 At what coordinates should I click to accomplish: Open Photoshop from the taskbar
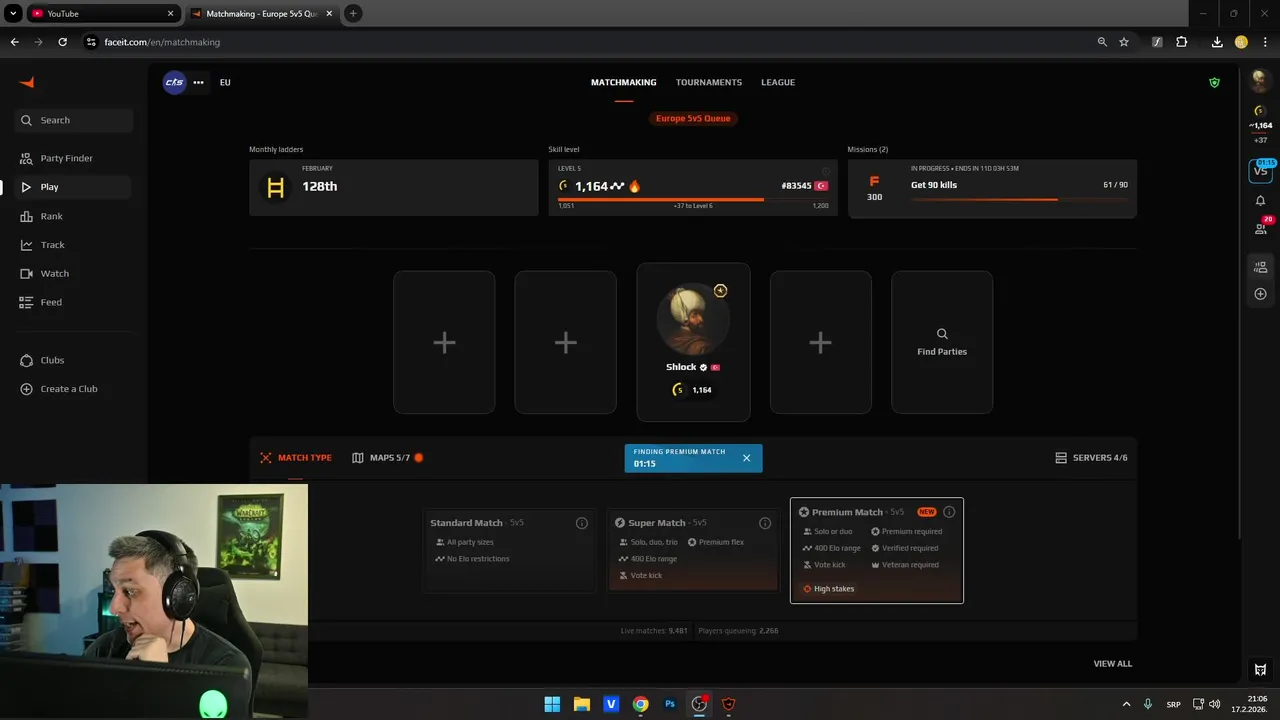[670, 704]
